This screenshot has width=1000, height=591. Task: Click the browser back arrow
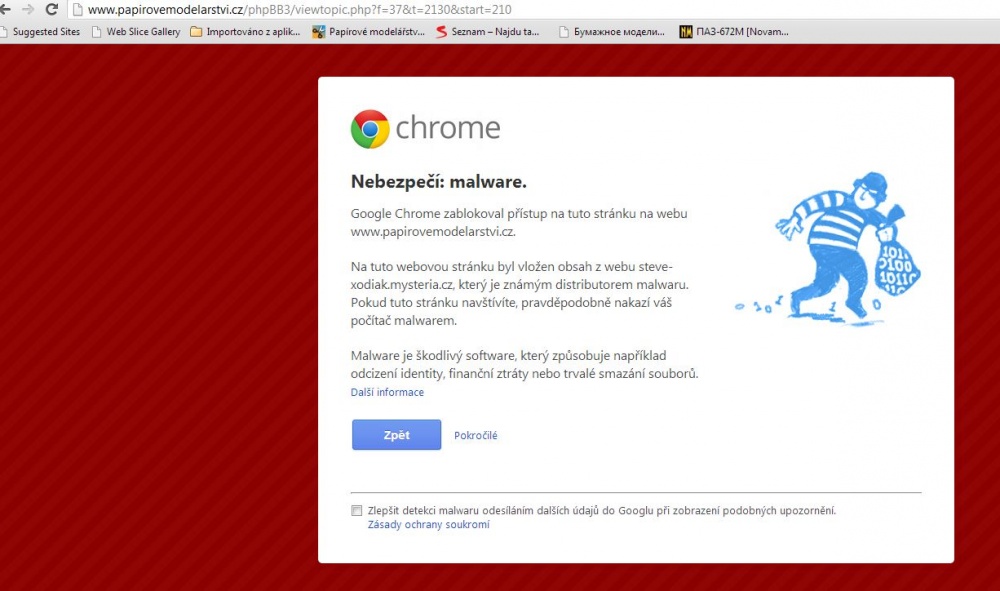[5, 10]
